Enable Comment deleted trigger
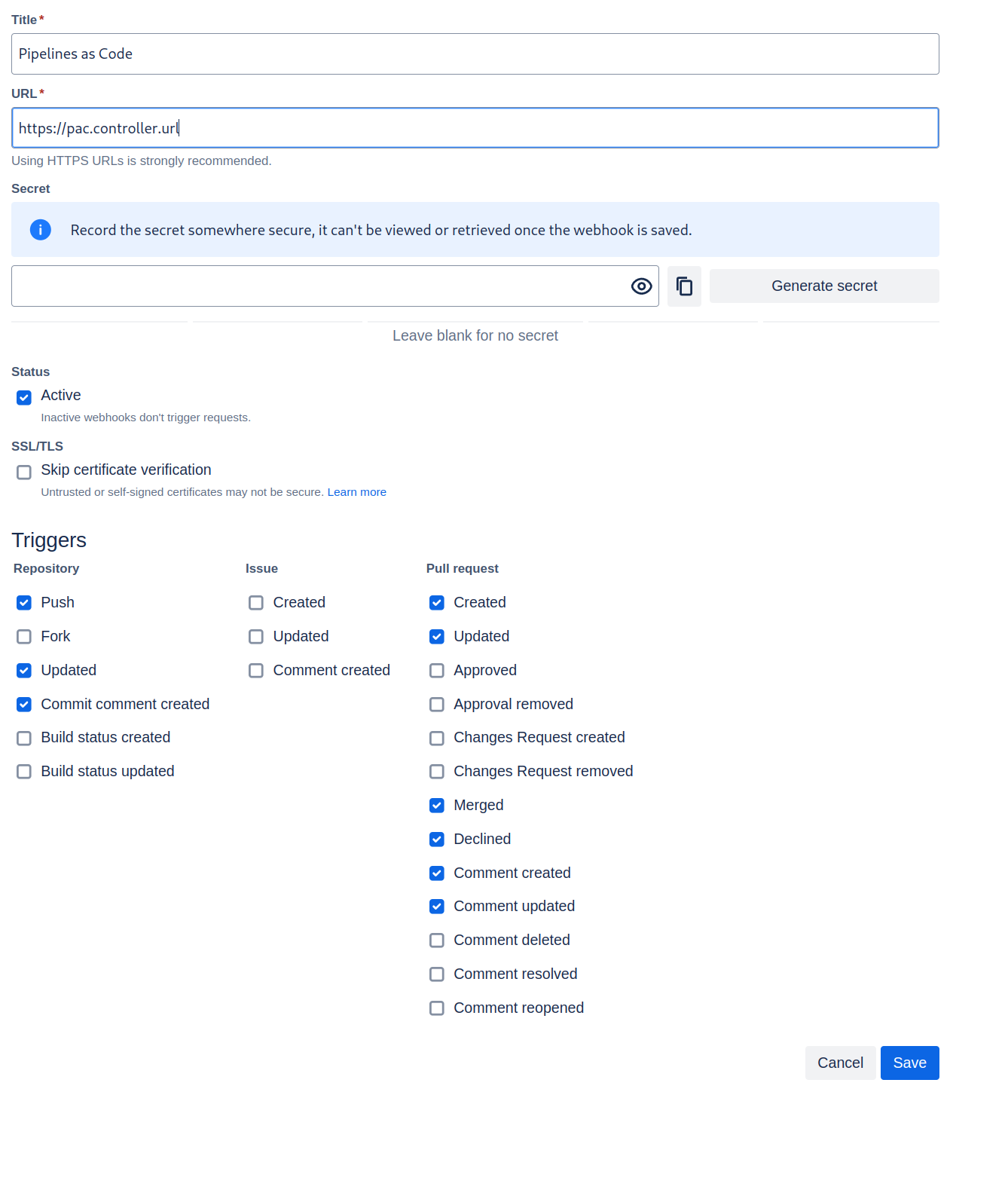This screenshot has width=1008, height=1199. [437, 941]
